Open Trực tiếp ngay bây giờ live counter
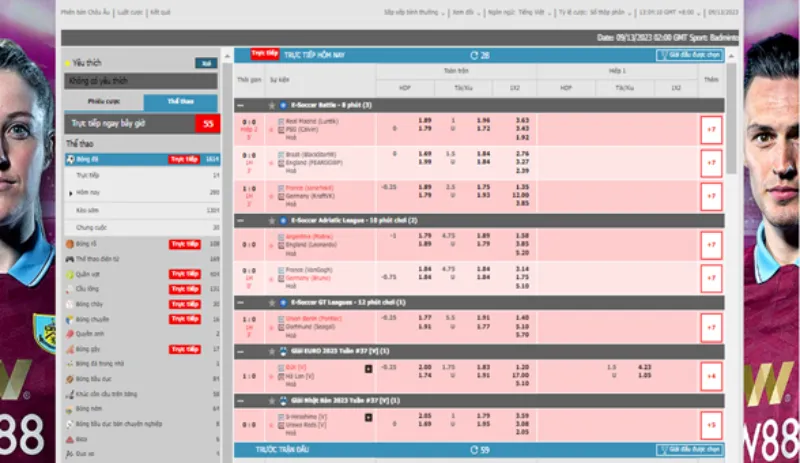 [x=142, y=124]
